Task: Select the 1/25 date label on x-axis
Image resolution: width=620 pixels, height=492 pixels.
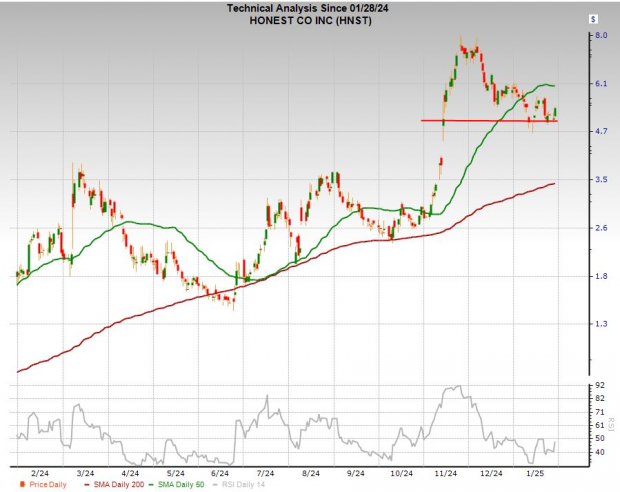Action: [x=537, y=470]
